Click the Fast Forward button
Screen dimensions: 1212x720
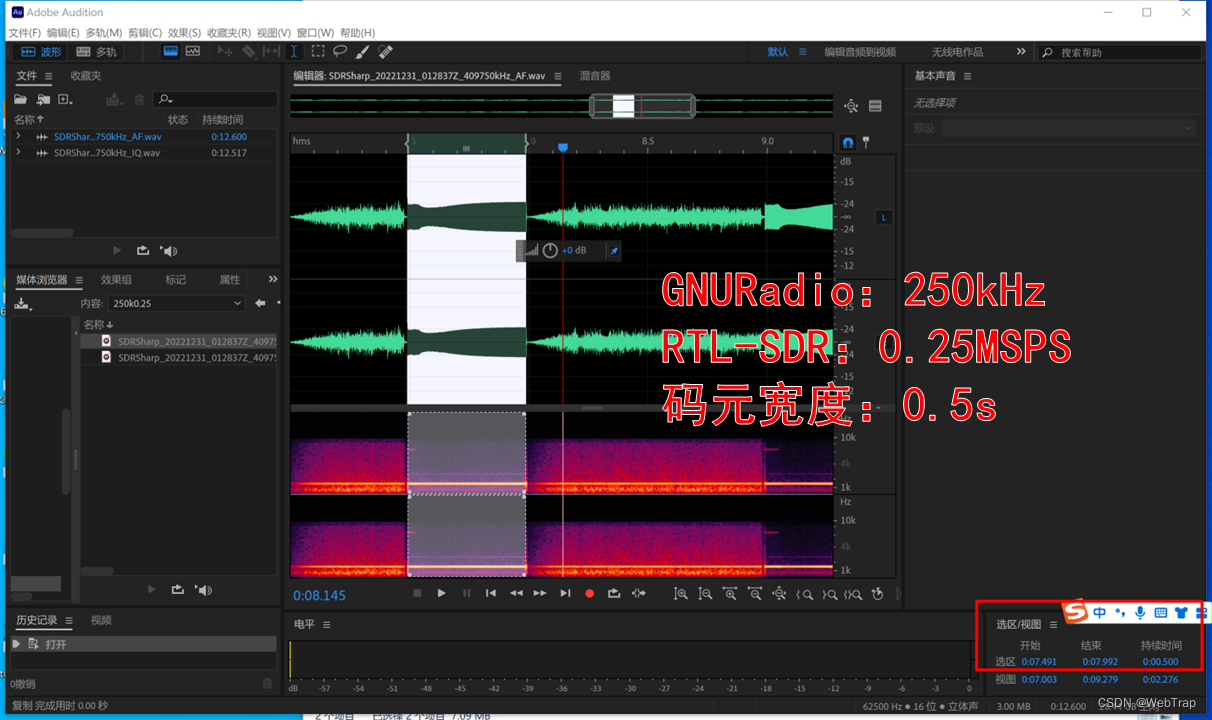(540, 593)
